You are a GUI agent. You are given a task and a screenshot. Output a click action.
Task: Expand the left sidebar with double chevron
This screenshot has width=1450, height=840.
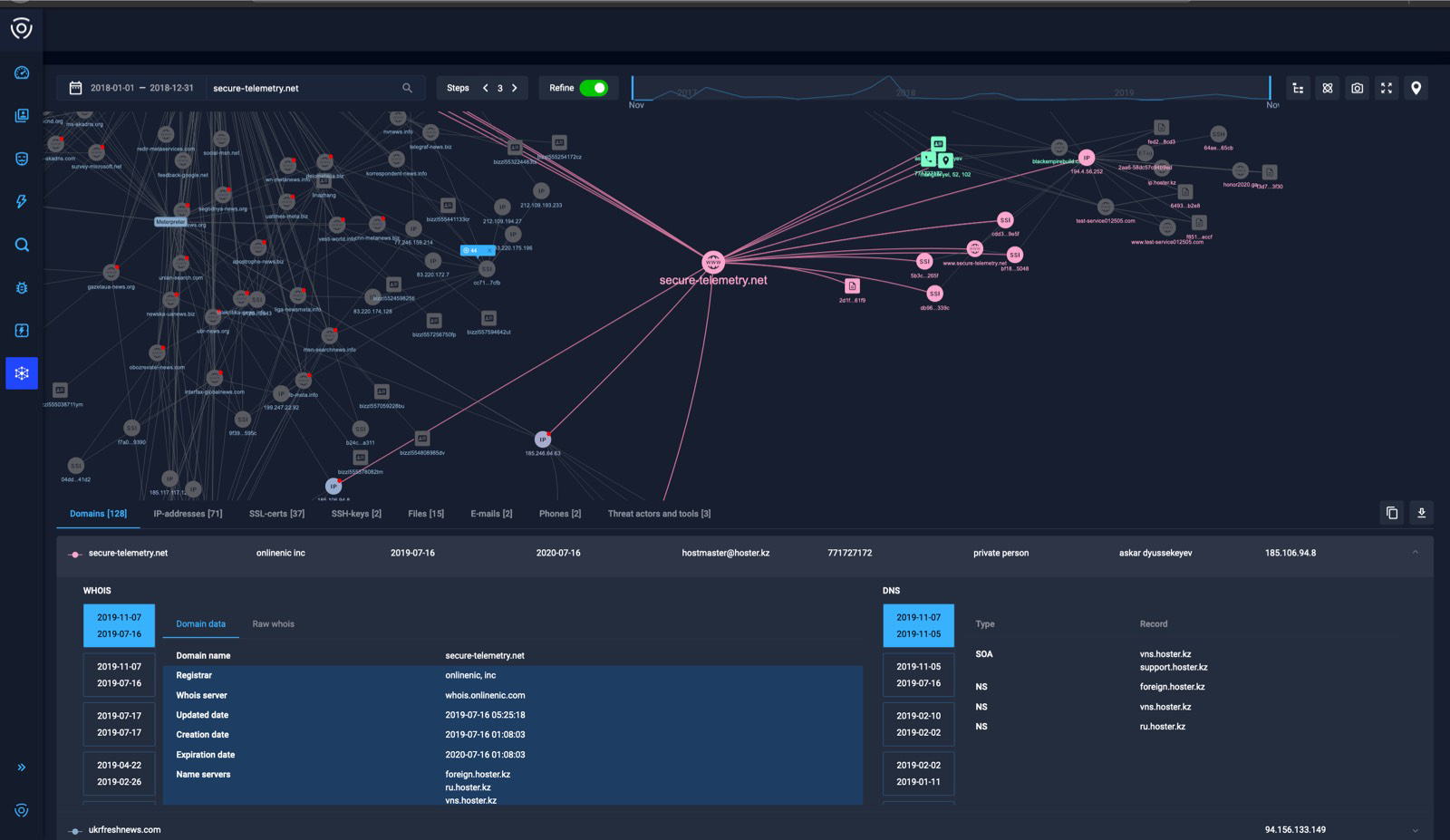click(x=22, y=768)
